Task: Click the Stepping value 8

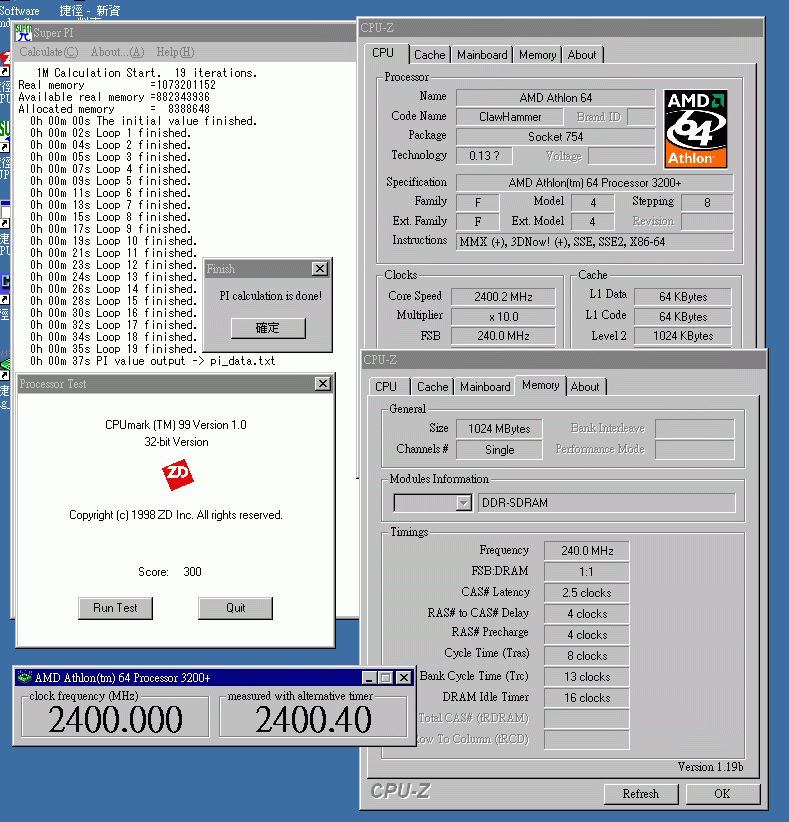Action: coord(707,202)
